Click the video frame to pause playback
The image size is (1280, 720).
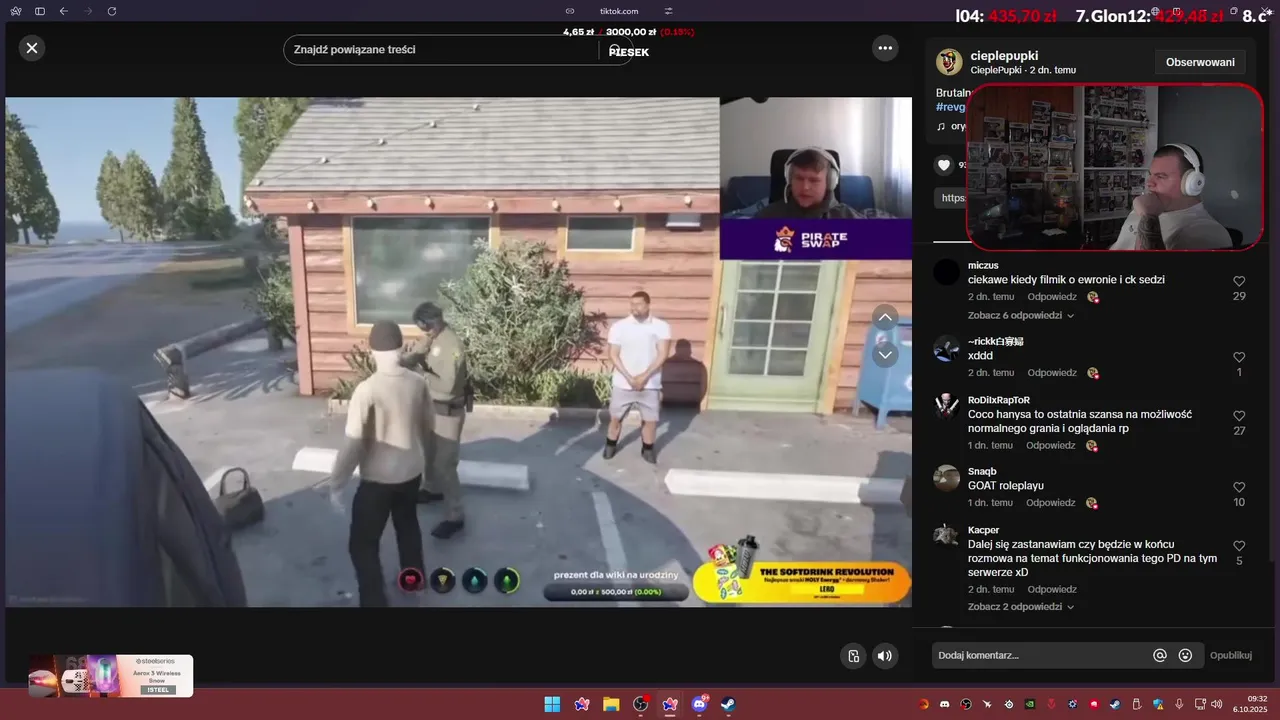[x=459, y=352]
